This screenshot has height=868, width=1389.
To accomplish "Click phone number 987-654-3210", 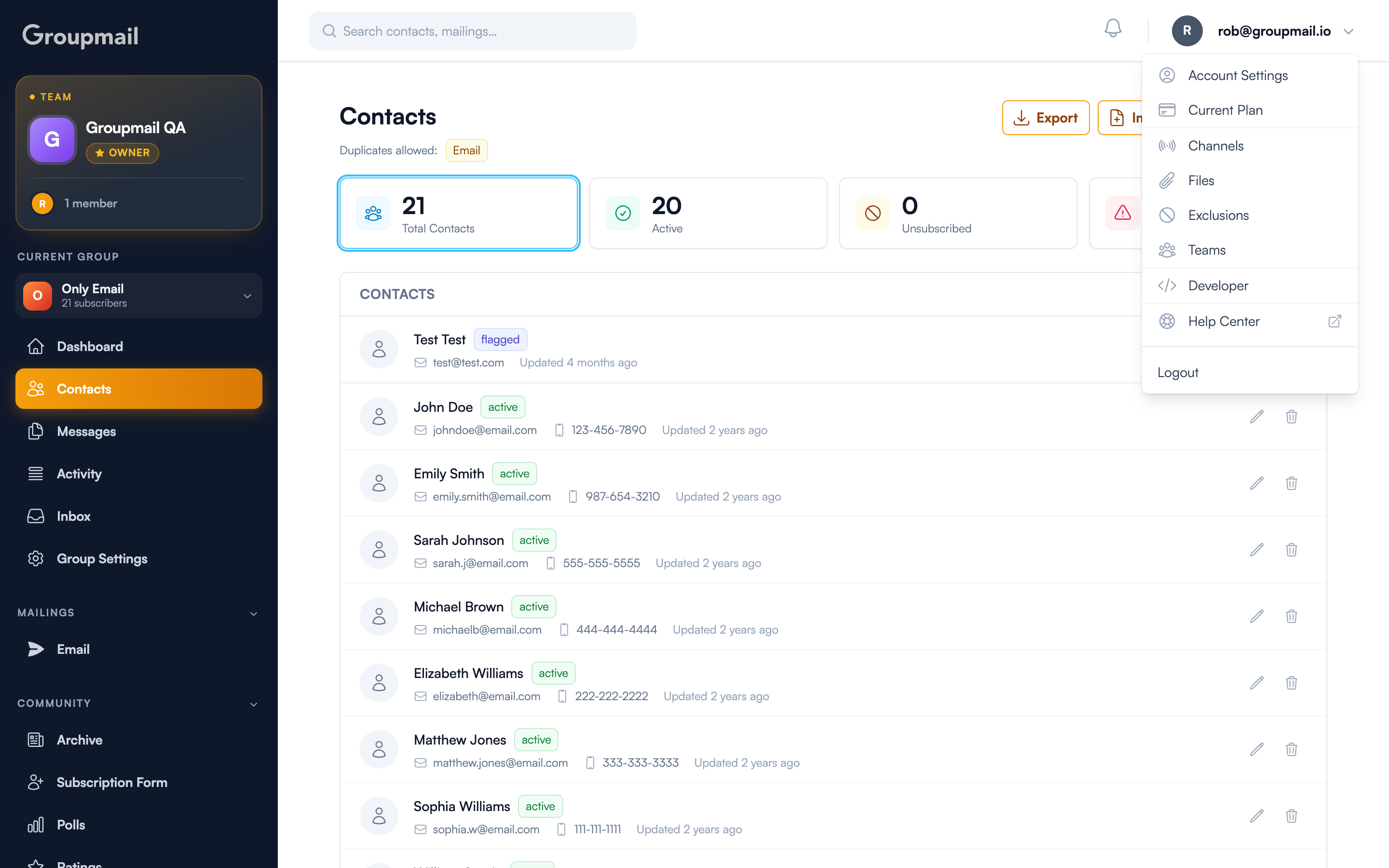I will pyautogui.click(x=622, y=497).
